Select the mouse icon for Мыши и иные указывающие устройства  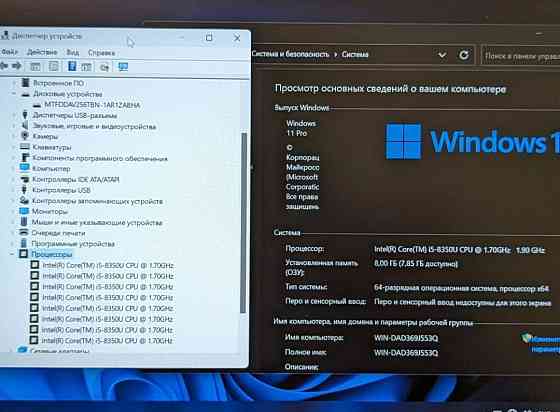pos(24,222)
